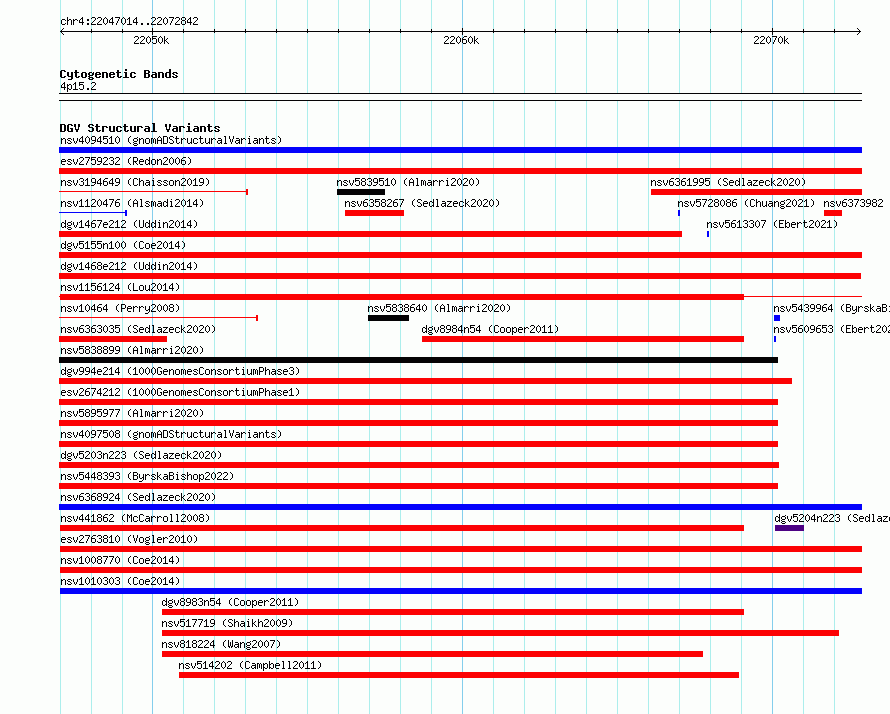Click nsv6368924 (Sedlazeck2020) label
Screen dimensions: 890x714
pos(138,497)
